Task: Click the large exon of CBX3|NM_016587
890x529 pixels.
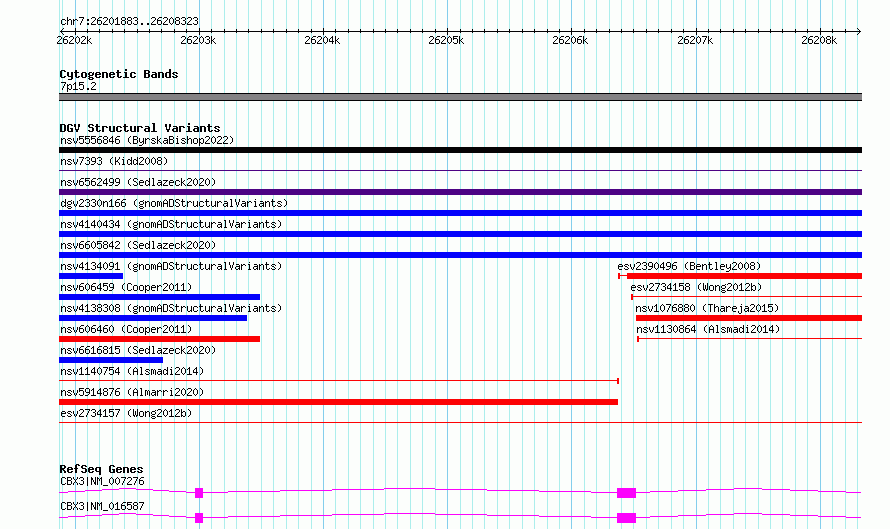Action: [x=627, y=518]
